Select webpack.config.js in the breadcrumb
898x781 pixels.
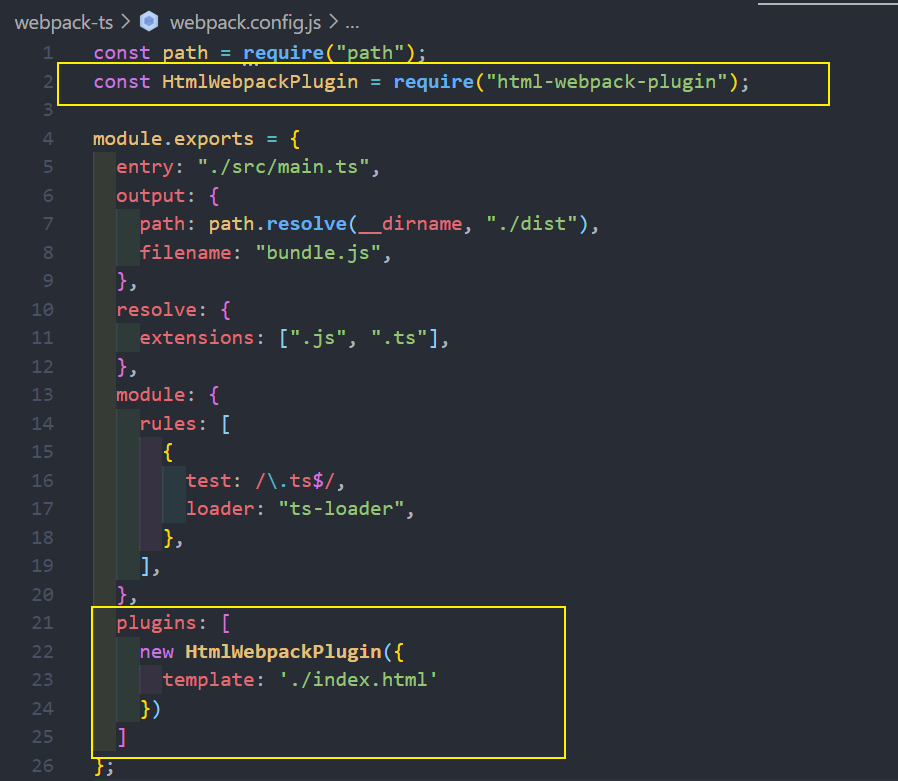[x=245, y=22]
